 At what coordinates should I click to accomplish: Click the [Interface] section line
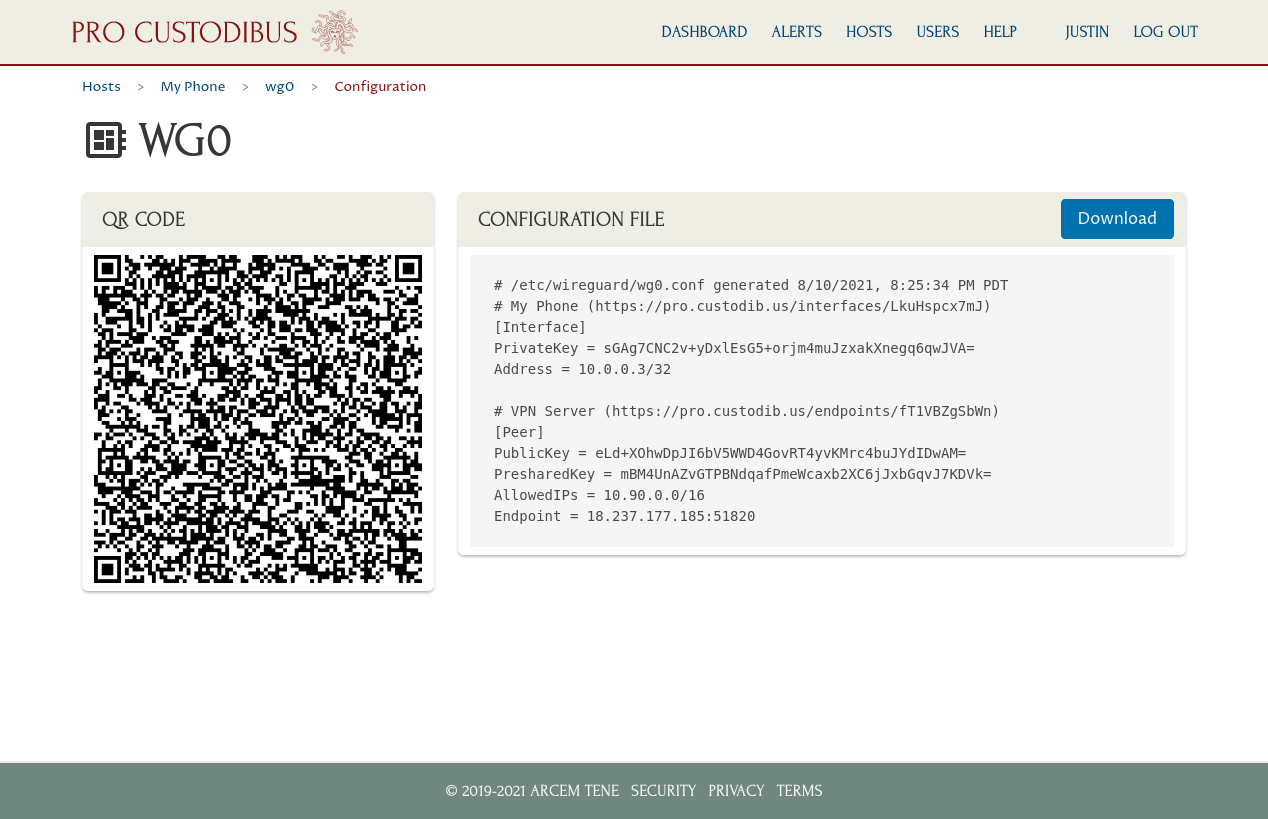[x=540, y=327]
